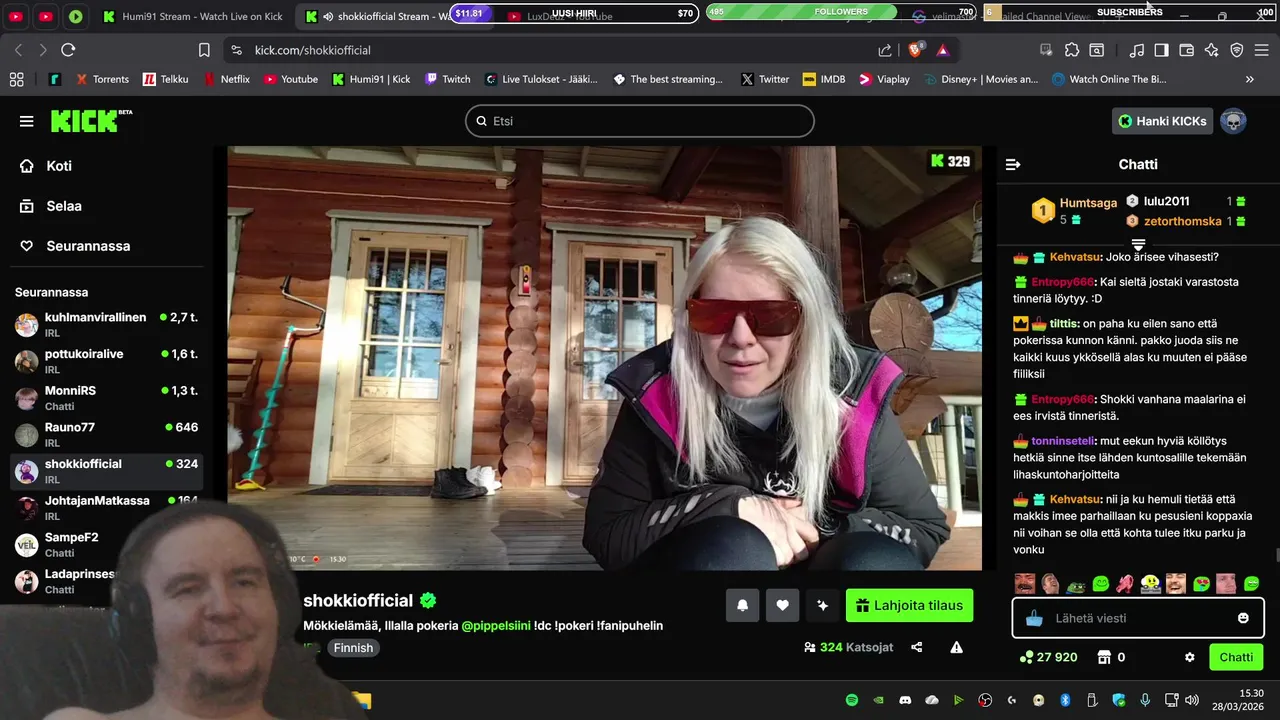Open chat settings gear
1280x720 pixels.
pos(1189,657)
